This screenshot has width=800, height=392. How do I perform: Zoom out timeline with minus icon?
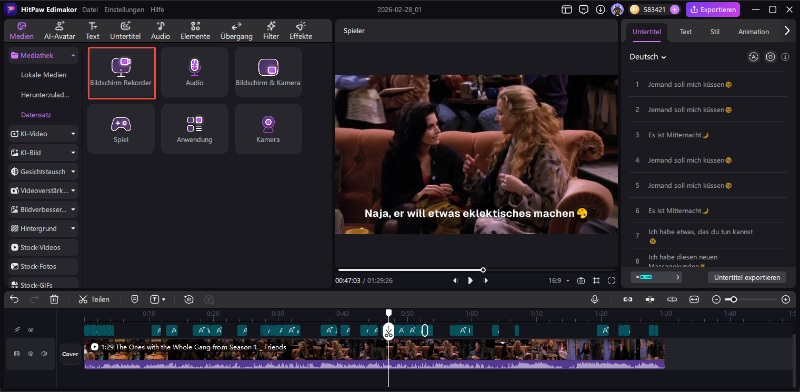point(716,300)
